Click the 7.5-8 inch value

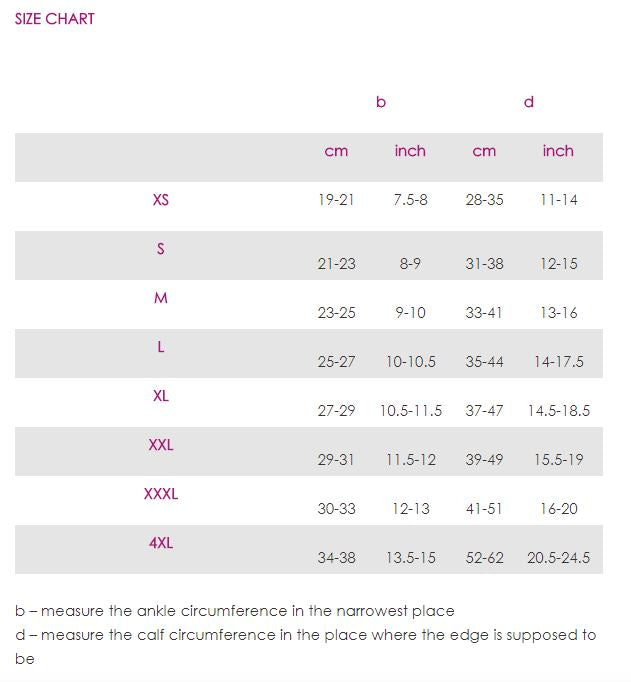tap(410, 200)
